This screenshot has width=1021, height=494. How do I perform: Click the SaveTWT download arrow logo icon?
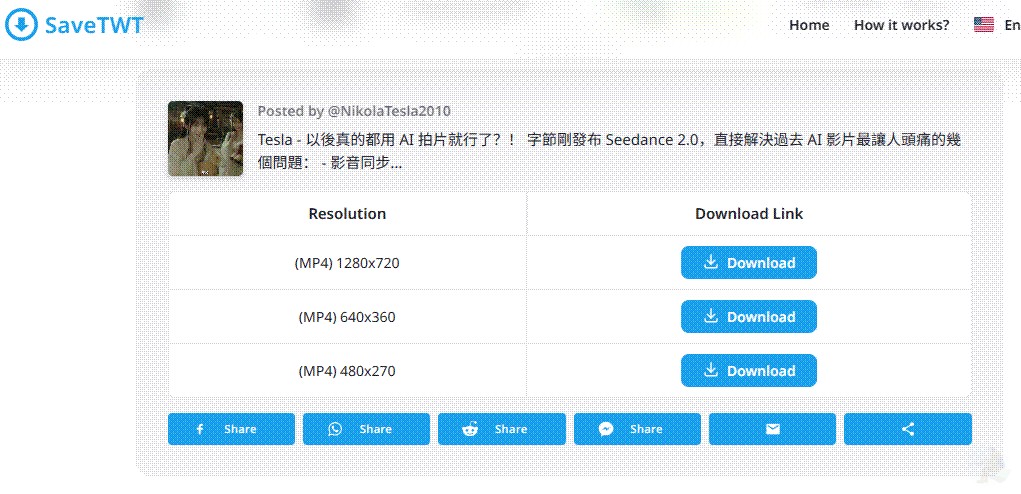pos(21,25)
